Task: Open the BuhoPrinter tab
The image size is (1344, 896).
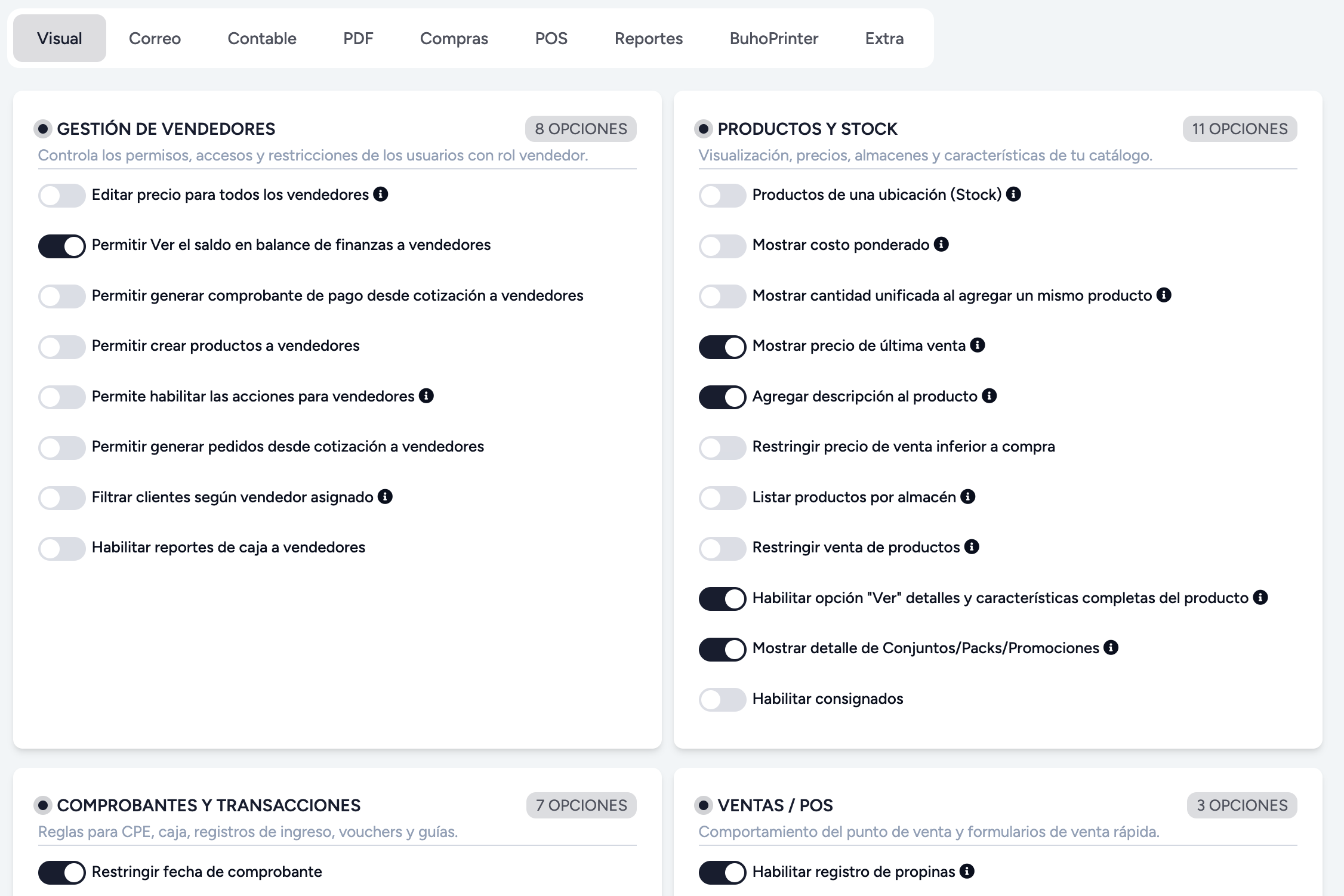Action: click(774, 38)
